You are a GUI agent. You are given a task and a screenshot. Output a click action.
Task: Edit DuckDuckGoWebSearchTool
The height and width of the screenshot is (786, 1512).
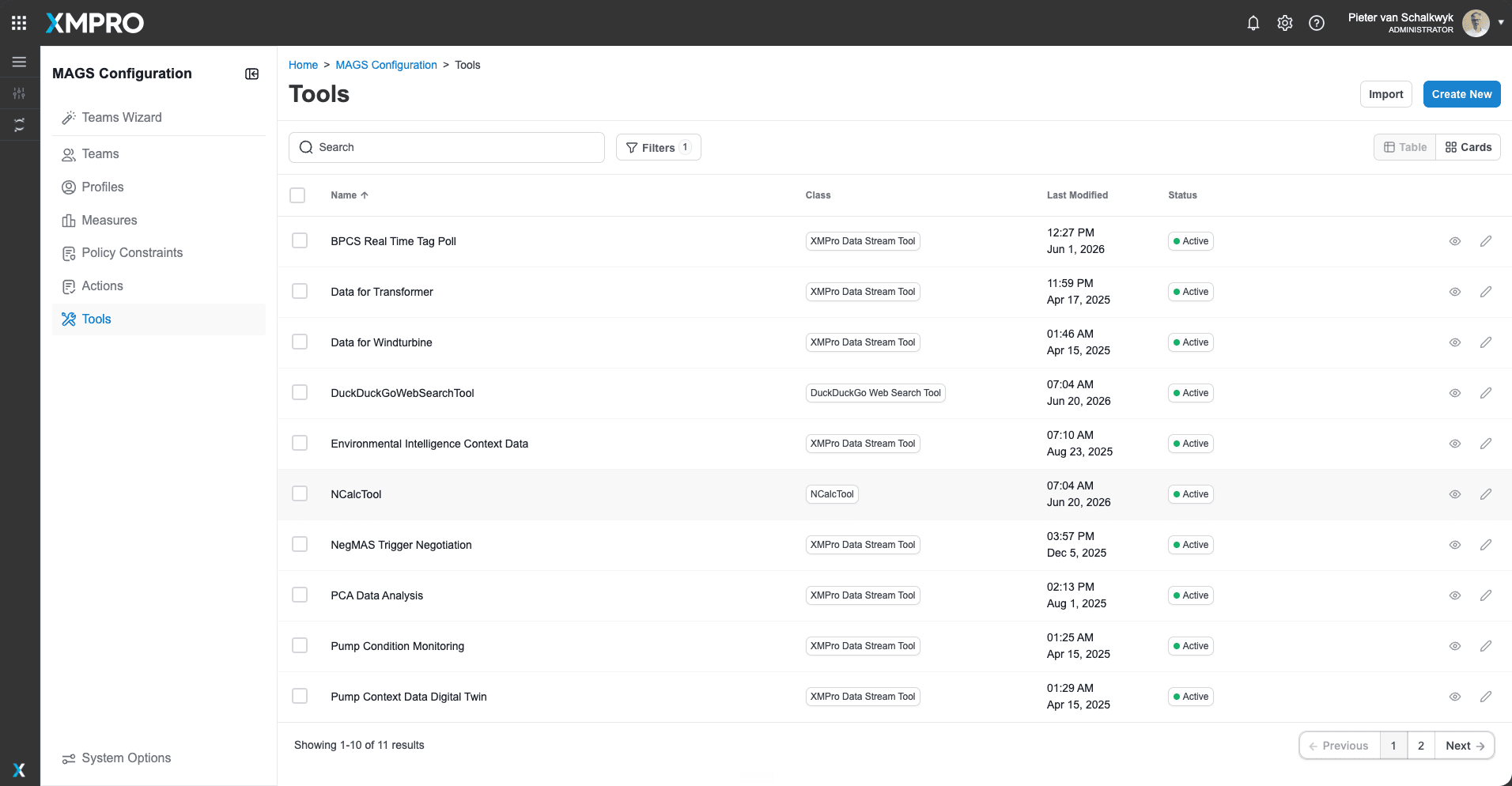click(1486, 393)
